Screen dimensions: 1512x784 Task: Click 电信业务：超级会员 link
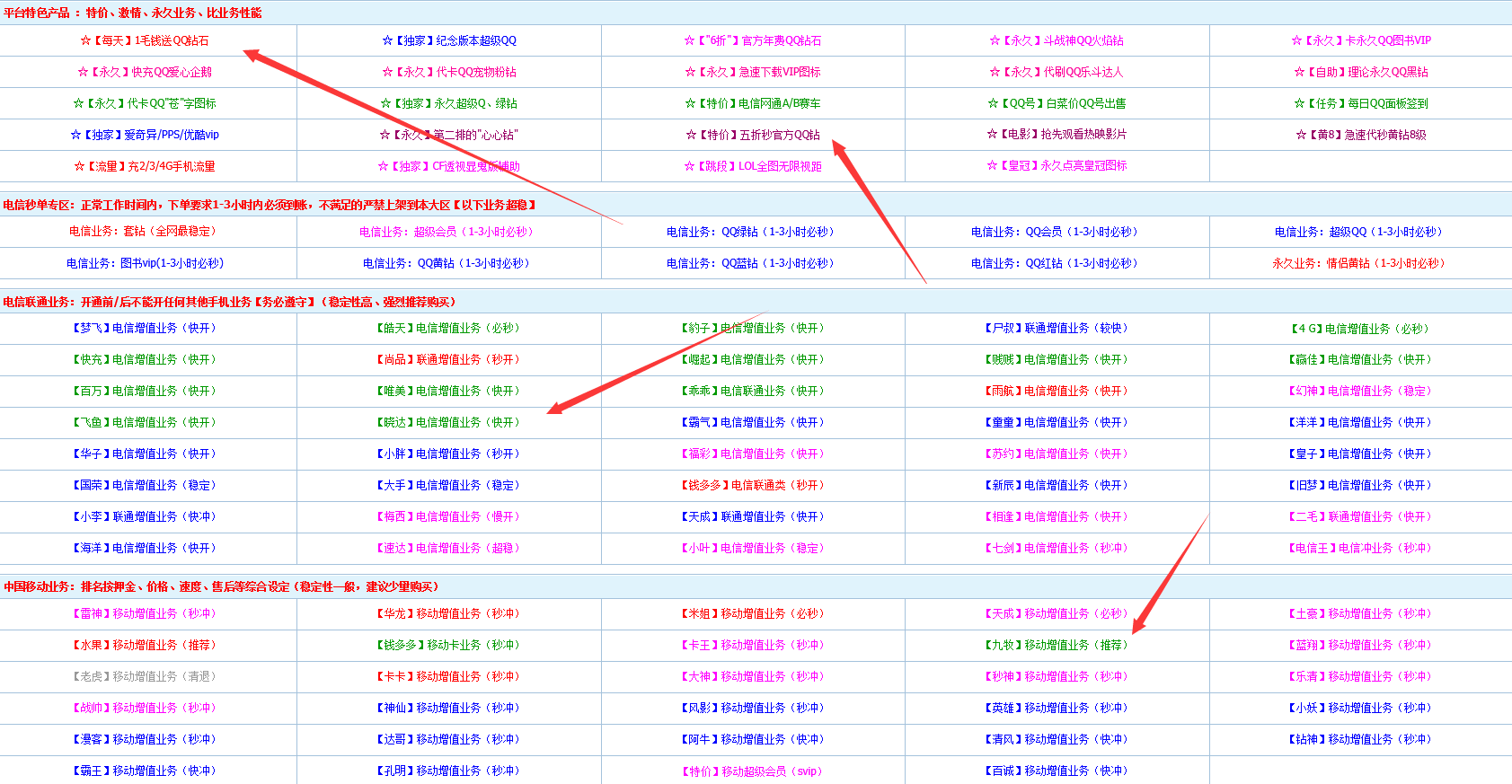coord(447,232)
